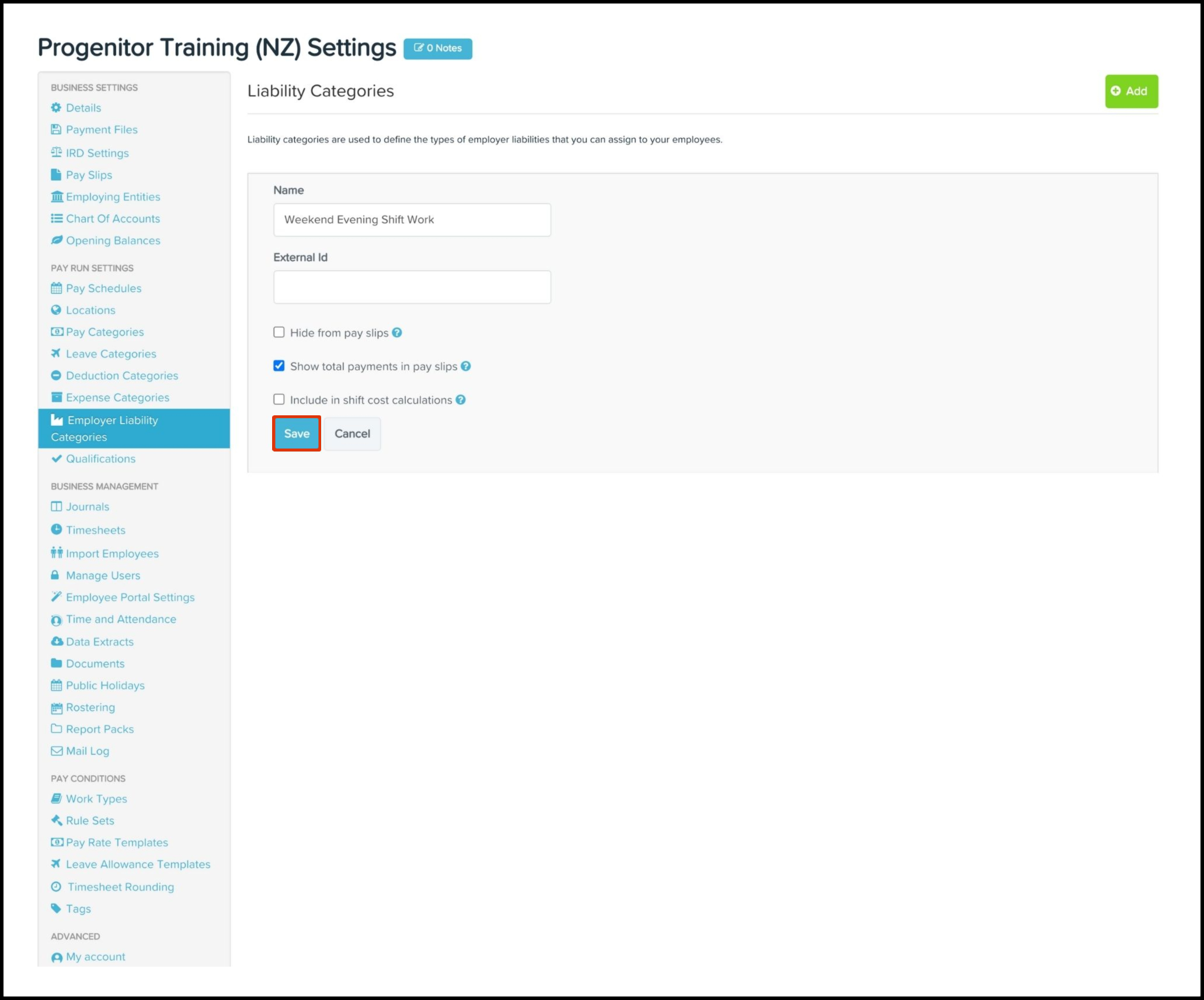Image resolution: width=1204 pixels, height=1000 pixels.
Task: Tick Include in shift cost calculations
Action: pyautogui.click(x=279, y=400)
